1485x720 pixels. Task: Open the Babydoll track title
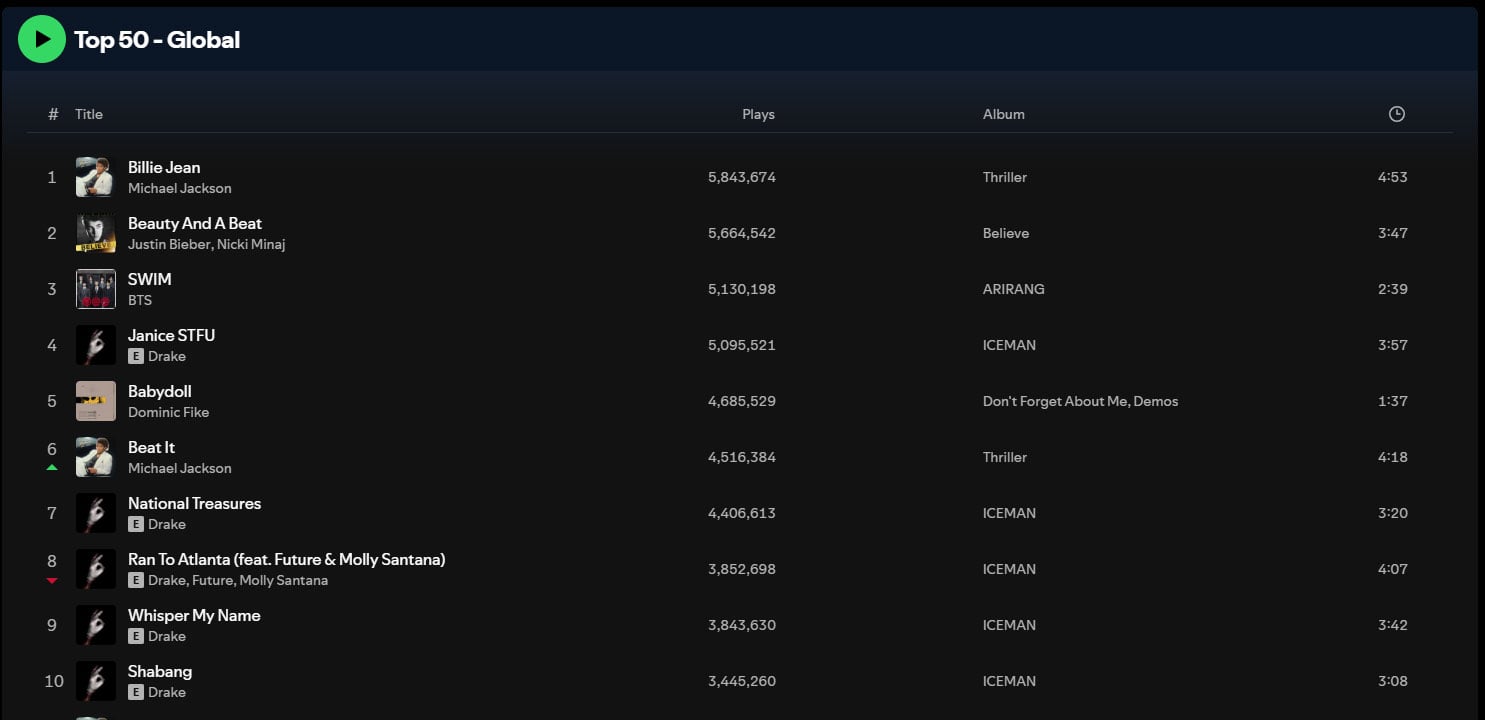[x=160, y=391]
